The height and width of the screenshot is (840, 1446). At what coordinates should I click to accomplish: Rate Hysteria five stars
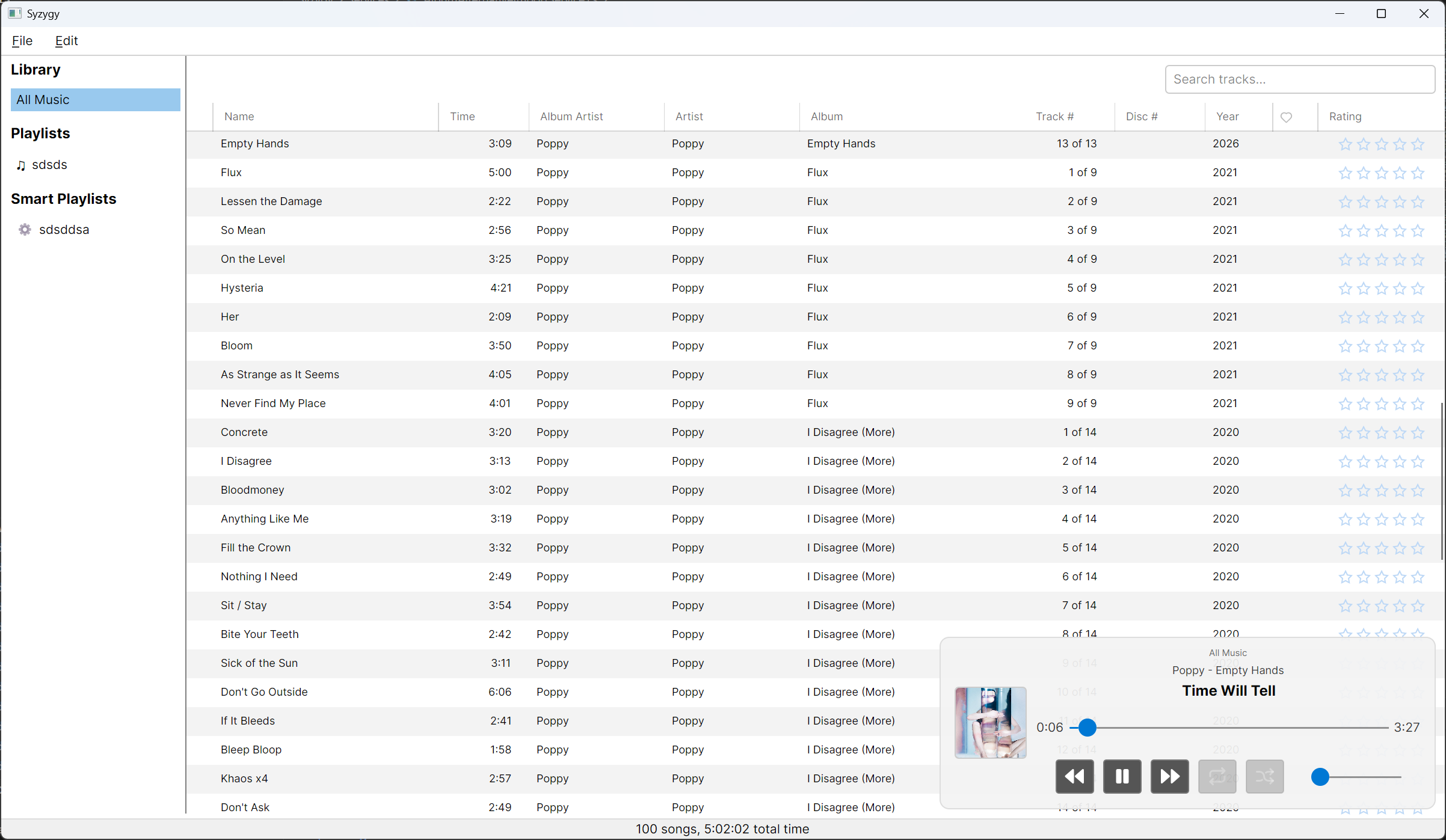pos(1418,289)
